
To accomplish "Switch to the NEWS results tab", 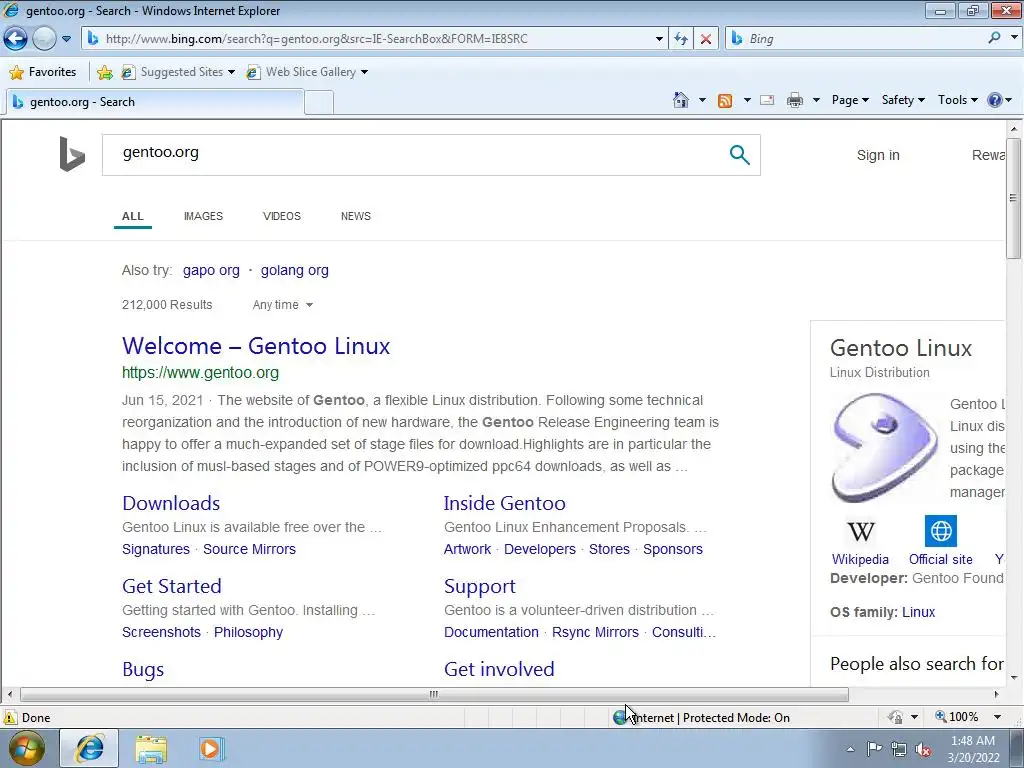I will [355, 216].
